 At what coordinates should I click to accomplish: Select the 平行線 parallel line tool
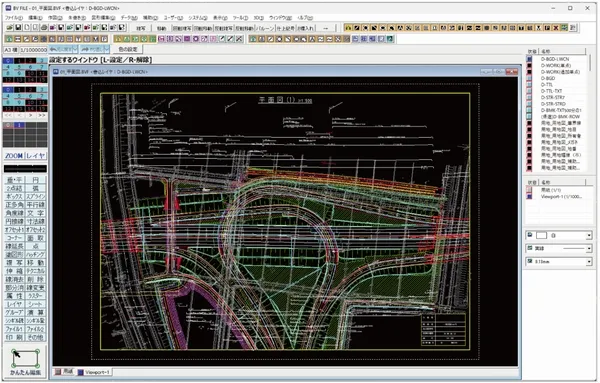36,205
